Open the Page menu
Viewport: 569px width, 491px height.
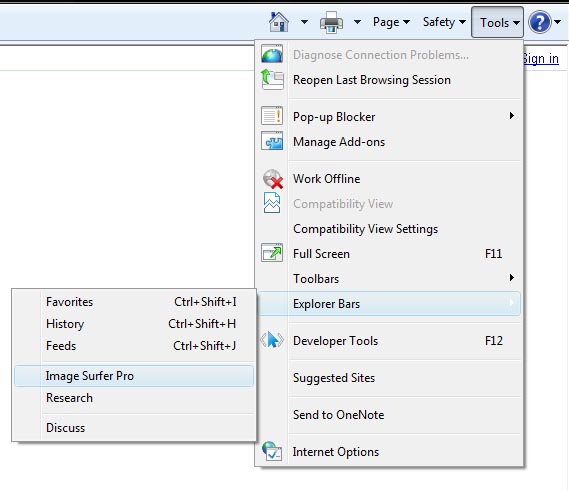coord(392,22)
